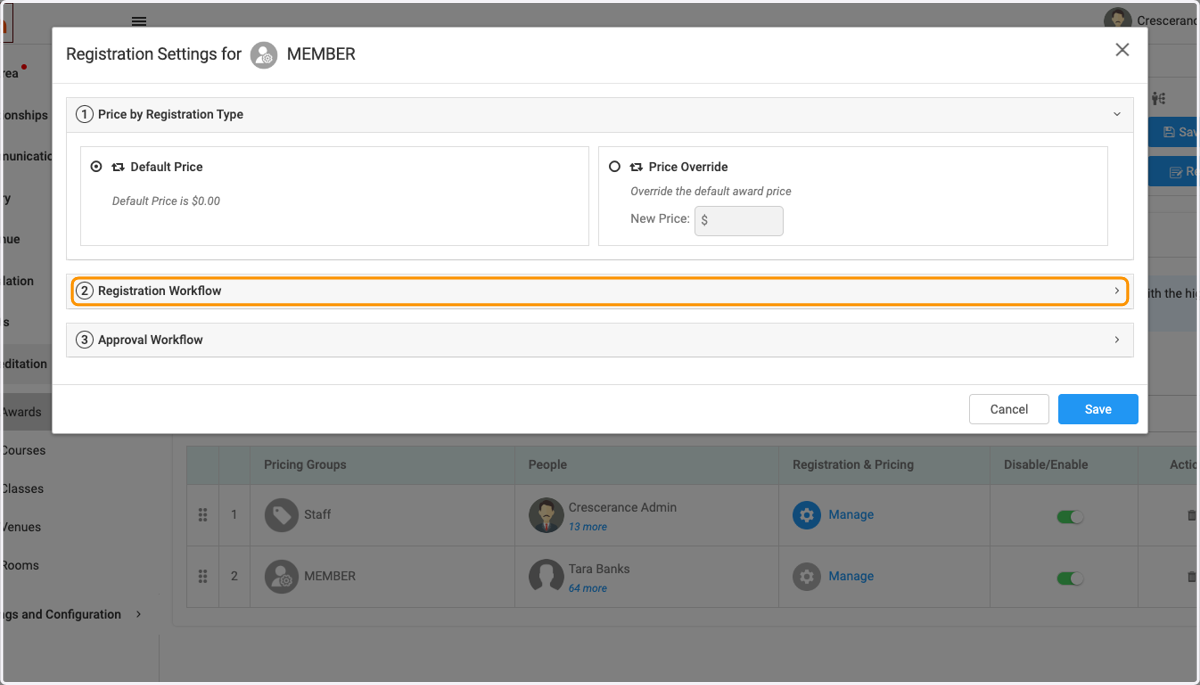Close the Registration Settings dialog
Image resolution: width=1200 pixels, height=685 pixels.
(x=1122, y=50)
